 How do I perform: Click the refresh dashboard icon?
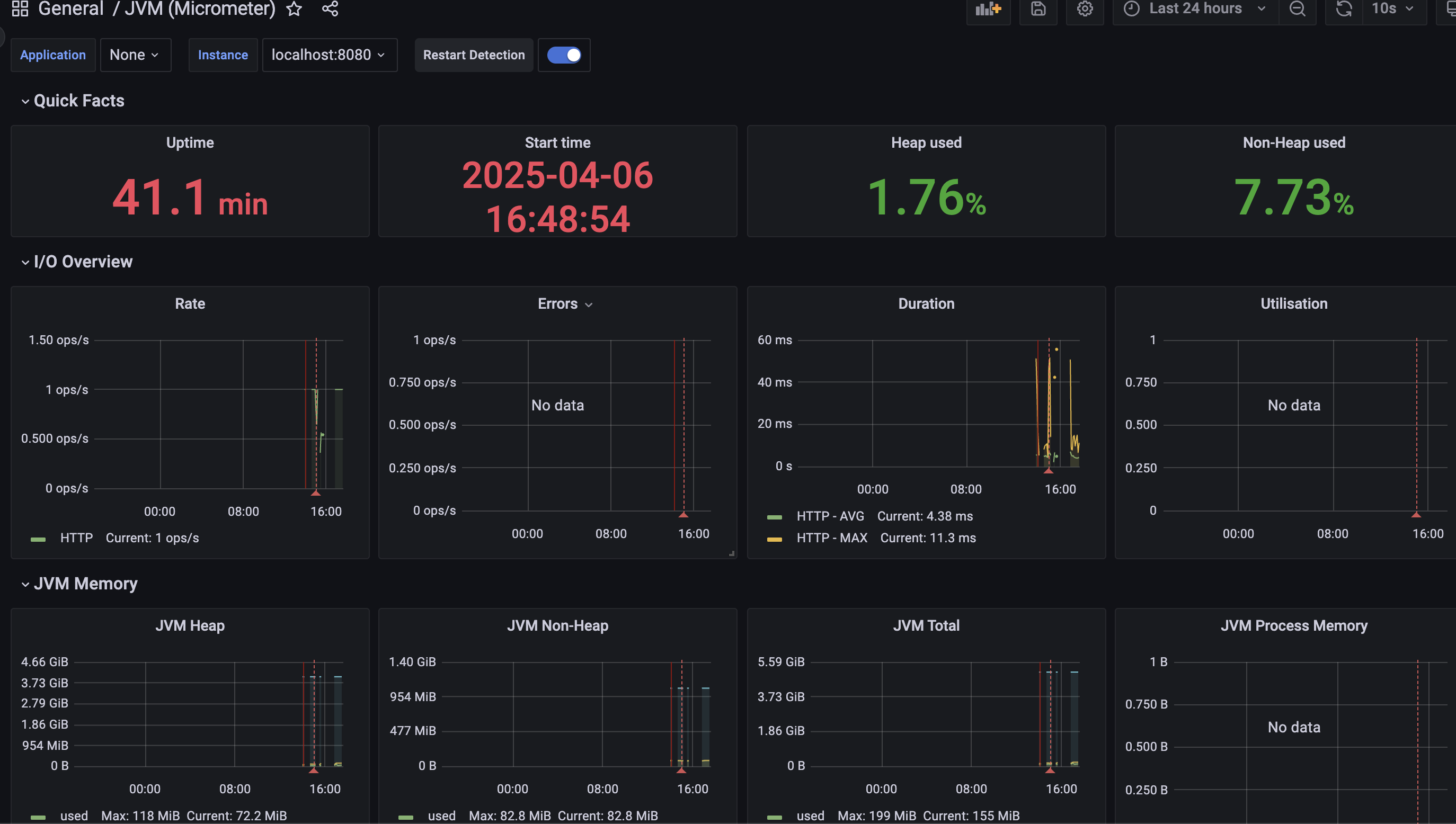pos(1344,8)
